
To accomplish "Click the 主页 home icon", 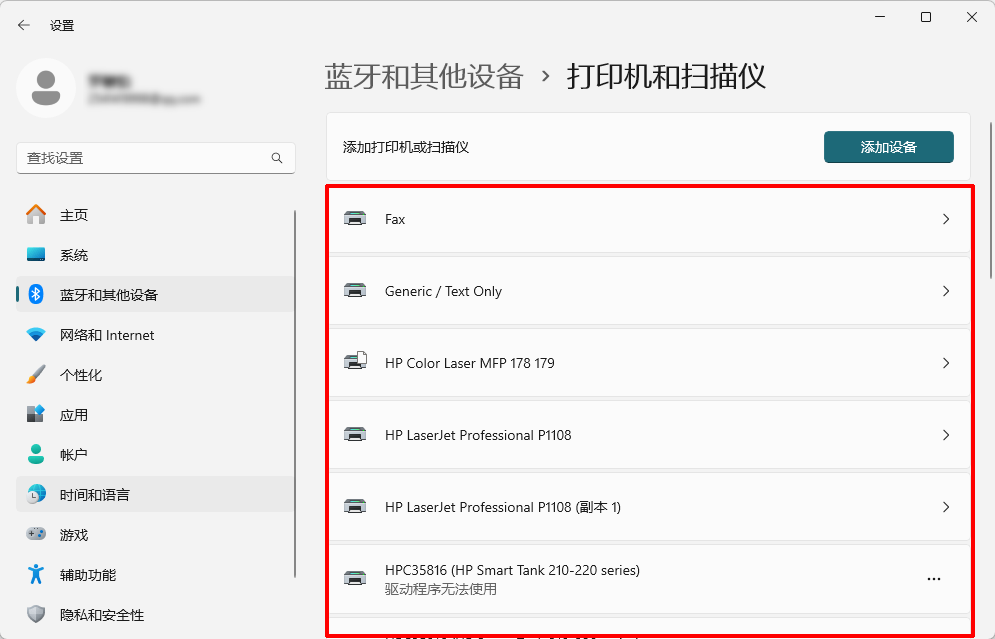I will click(36, 214).
